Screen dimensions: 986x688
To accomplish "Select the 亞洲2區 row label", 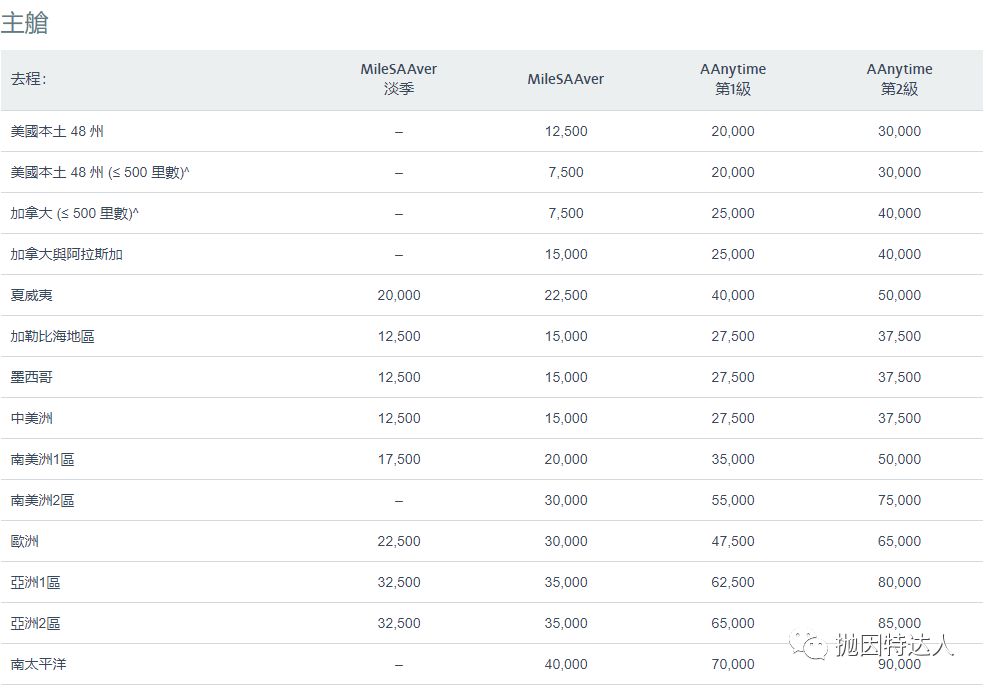I will click(x=35, y=623).
